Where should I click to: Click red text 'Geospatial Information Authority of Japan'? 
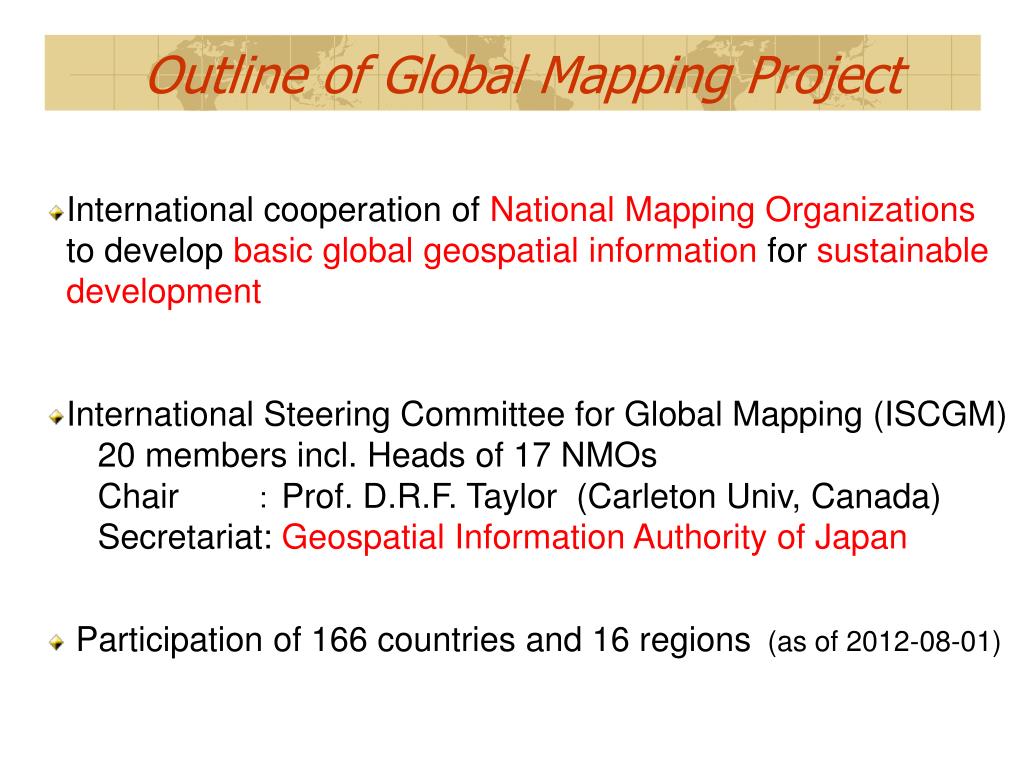[594, 539]
